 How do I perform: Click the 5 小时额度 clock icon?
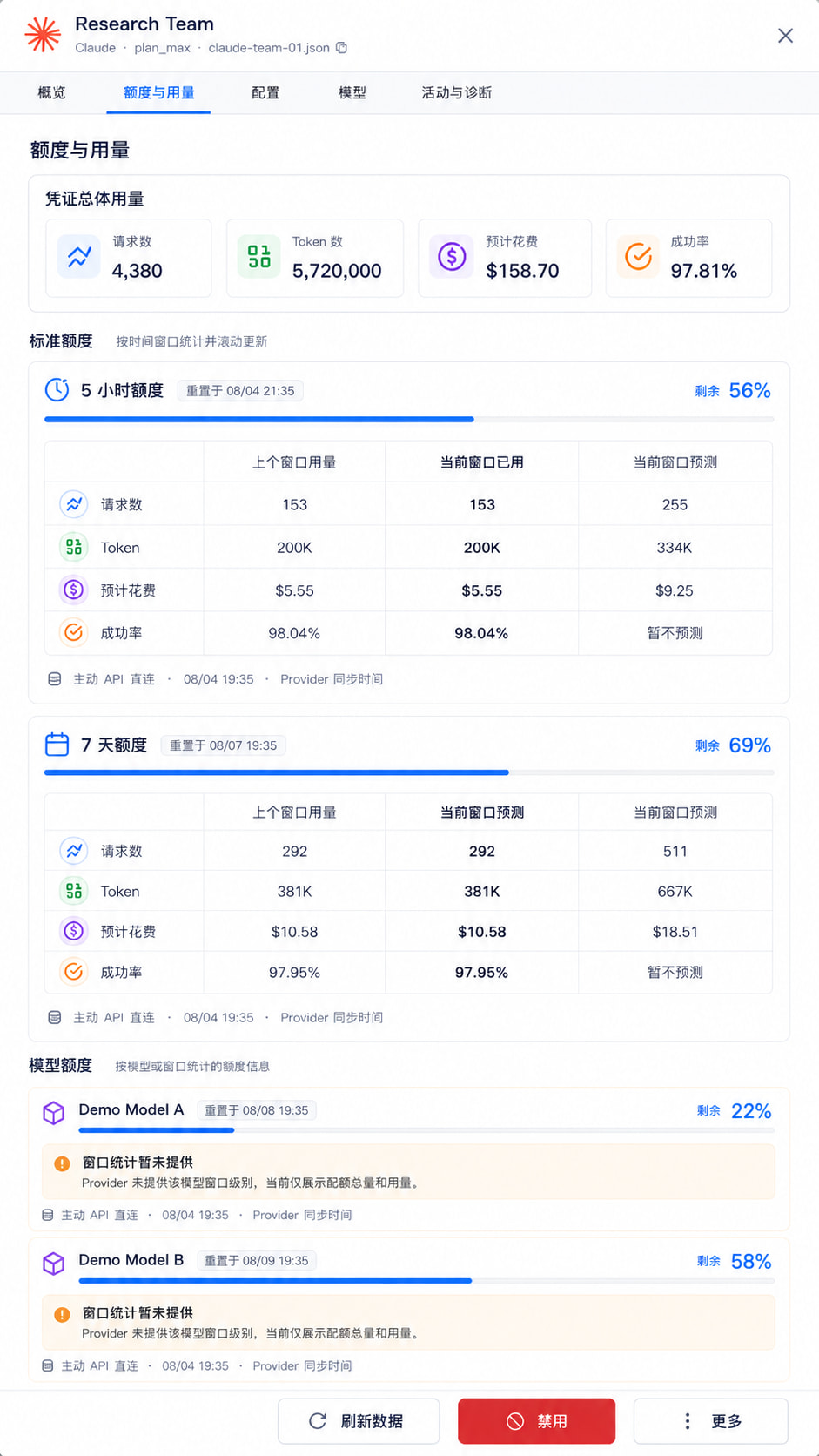point(57,390)
